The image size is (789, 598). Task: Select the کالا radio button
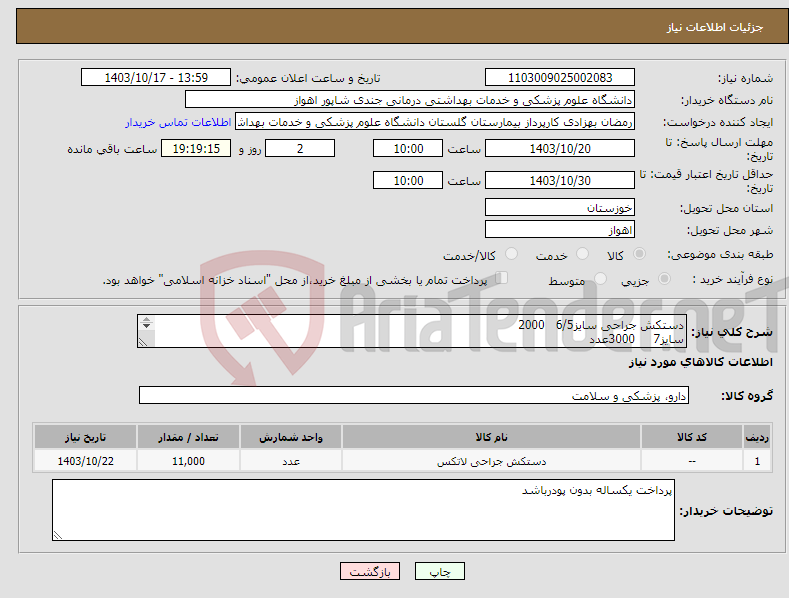pyautogui.click(x=640, y=254)
